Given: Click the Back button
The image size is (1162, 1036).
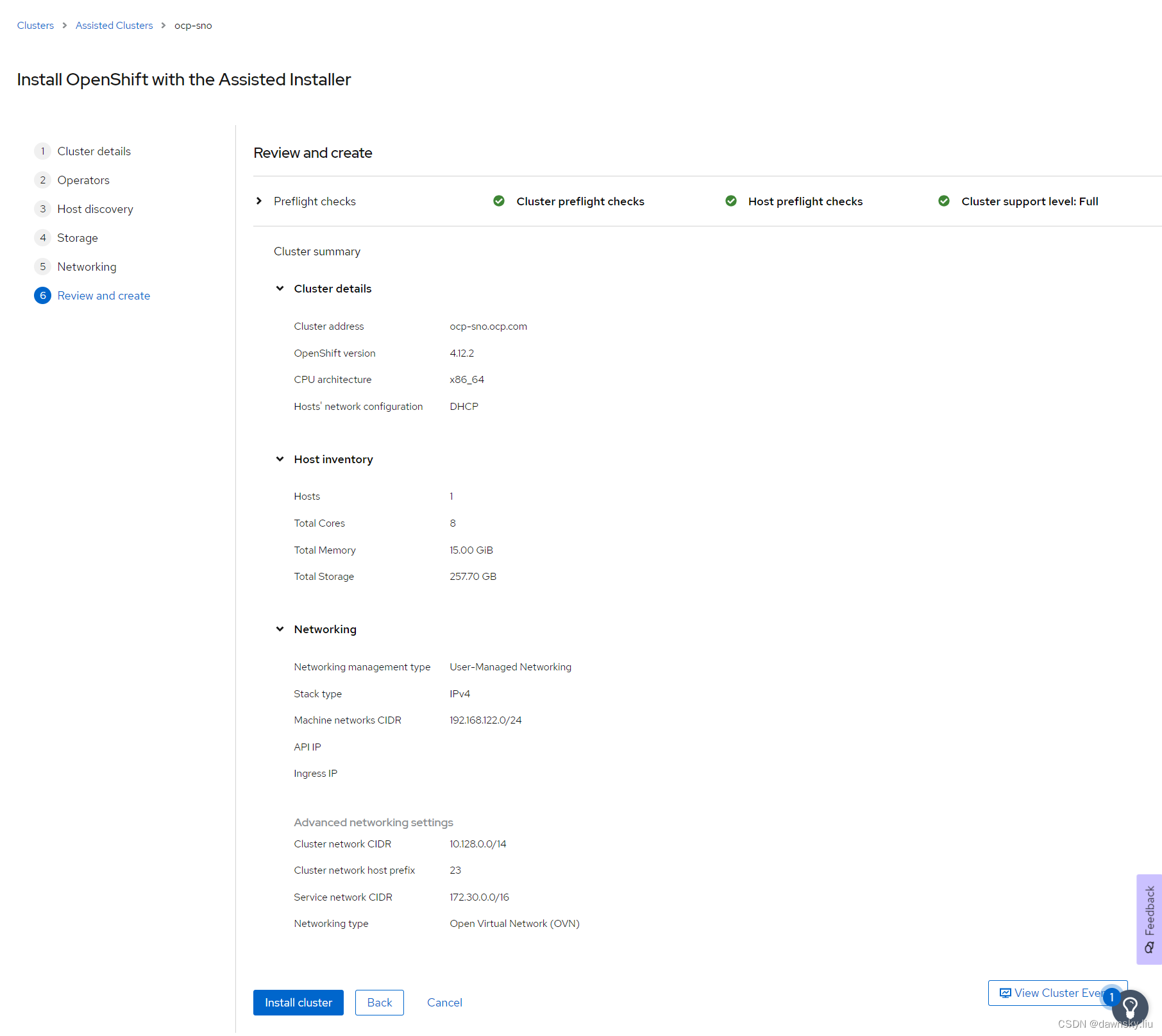Looking at the screenshot, I should pos(380,1002).
